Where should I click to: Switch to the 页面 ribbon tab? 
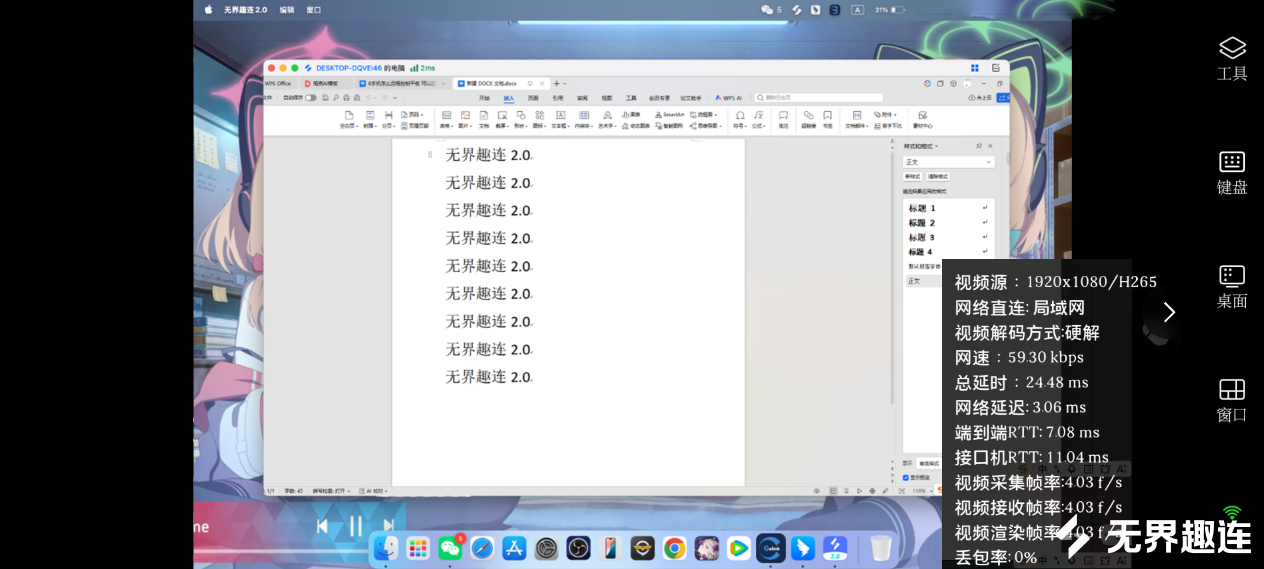(533, 98)
